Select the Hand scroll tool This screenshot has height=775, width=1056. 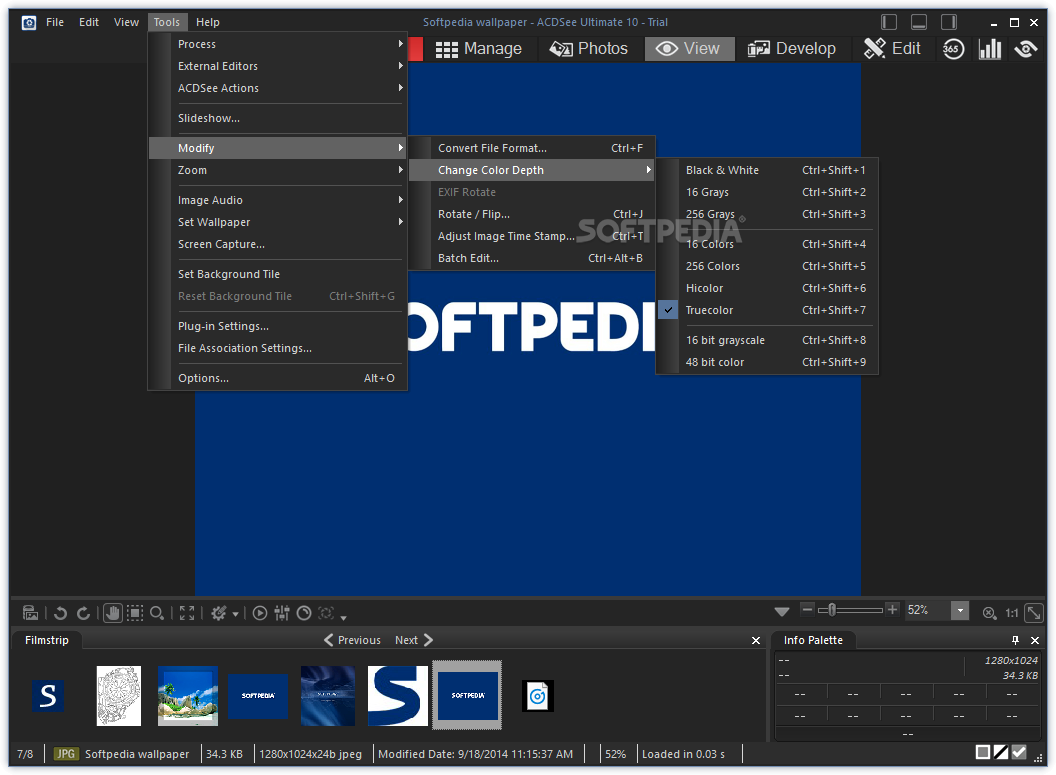[x=112, y=613]
